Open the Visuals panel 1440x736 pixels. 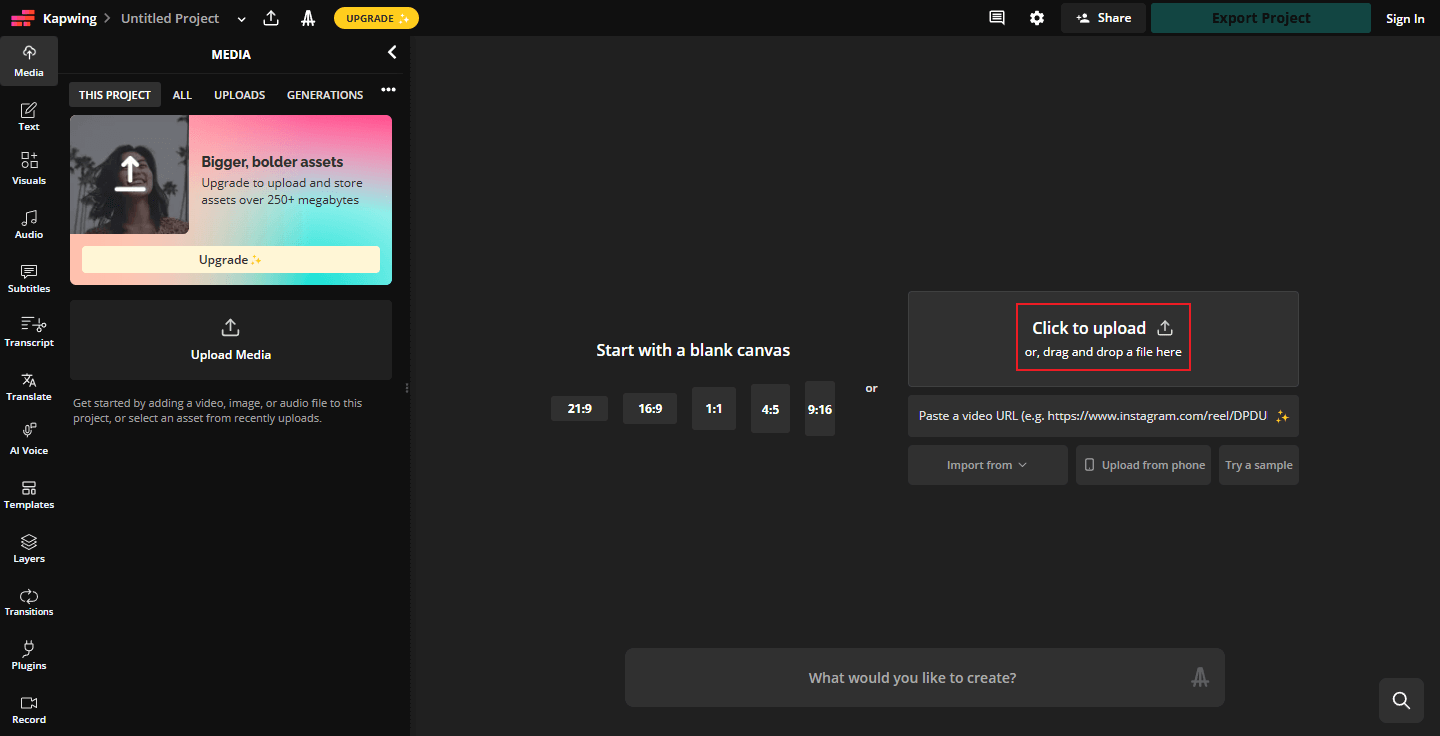point(28,168)
